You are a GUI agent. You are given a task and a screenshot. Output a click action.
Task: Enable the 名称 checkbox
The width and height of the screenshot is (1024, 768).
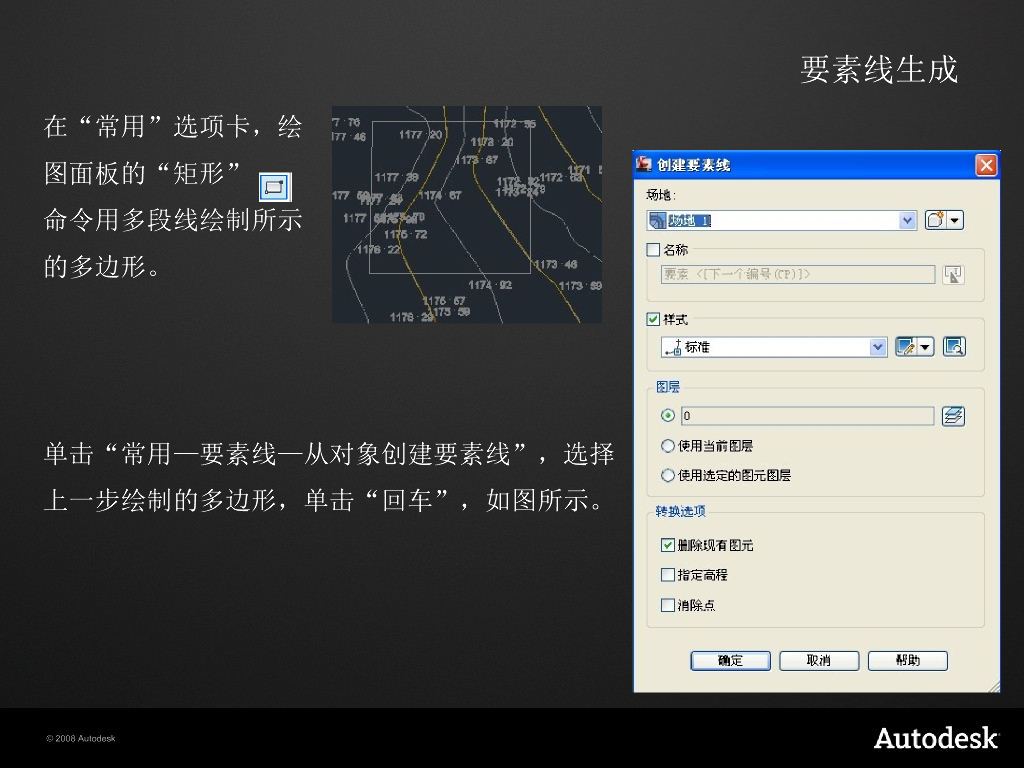[x=654, y=250]
